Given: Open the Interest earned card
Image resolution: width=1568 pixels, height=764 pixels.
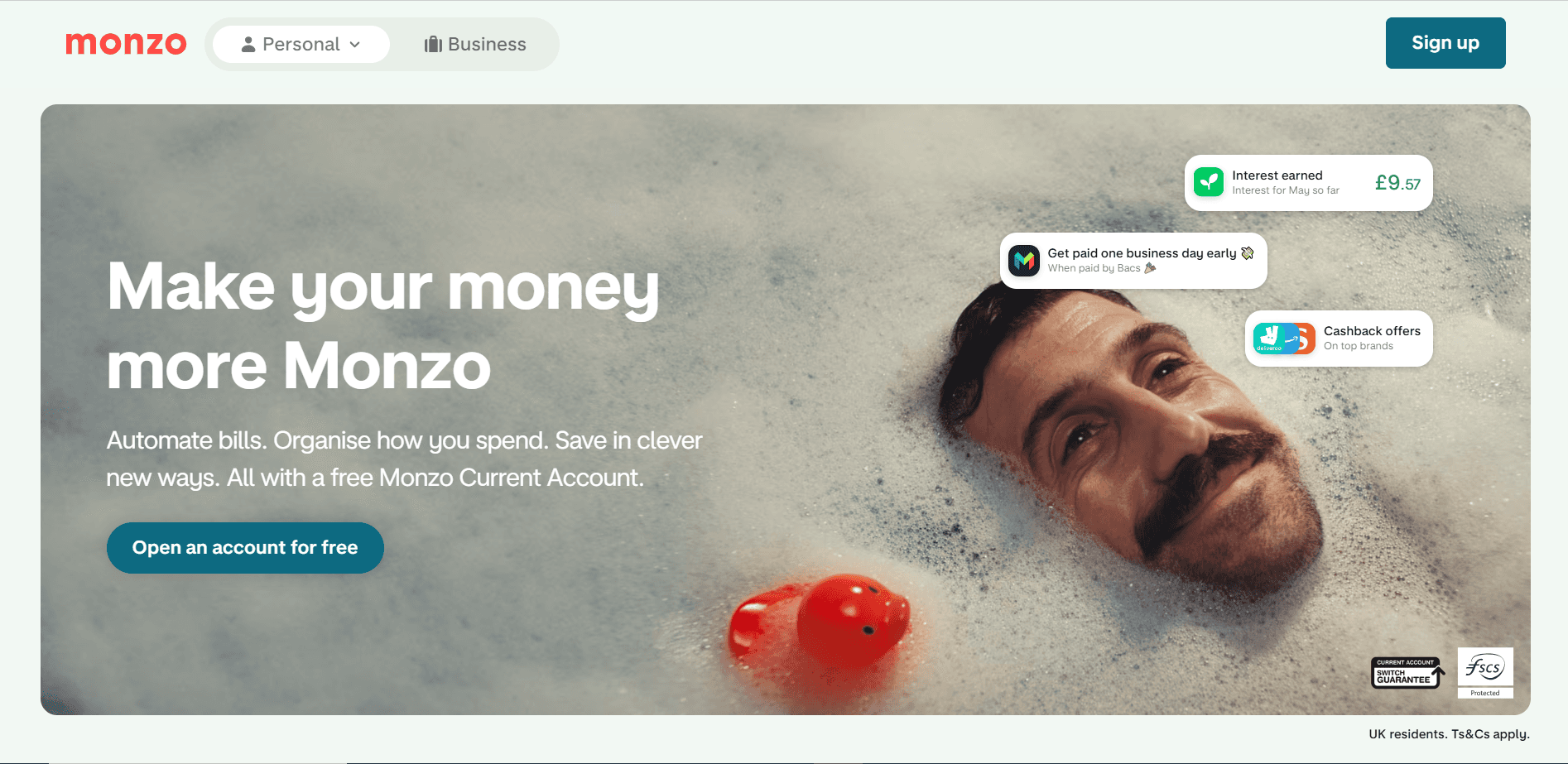Looking at the screenshot, I should click(1308, 183).
